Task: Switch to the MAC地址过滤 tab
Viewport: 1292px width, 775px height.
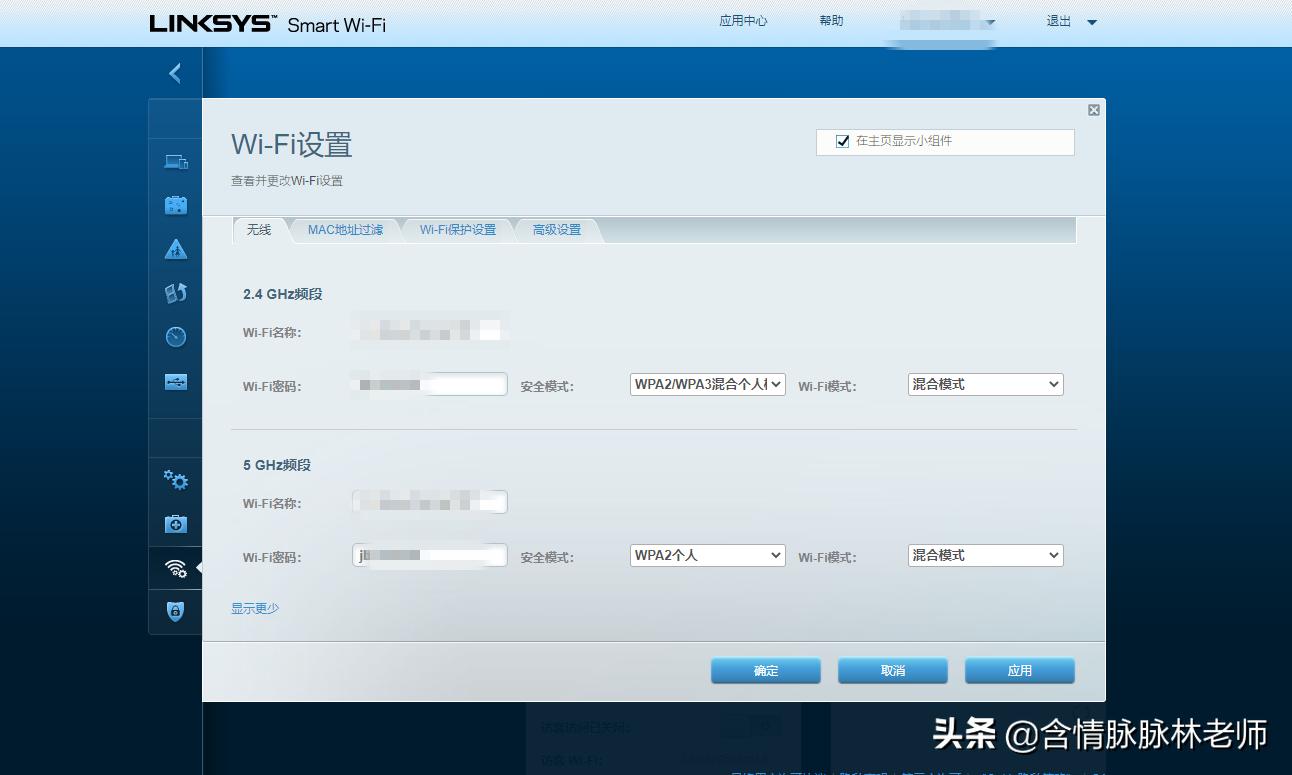Action: coord(345,229)
